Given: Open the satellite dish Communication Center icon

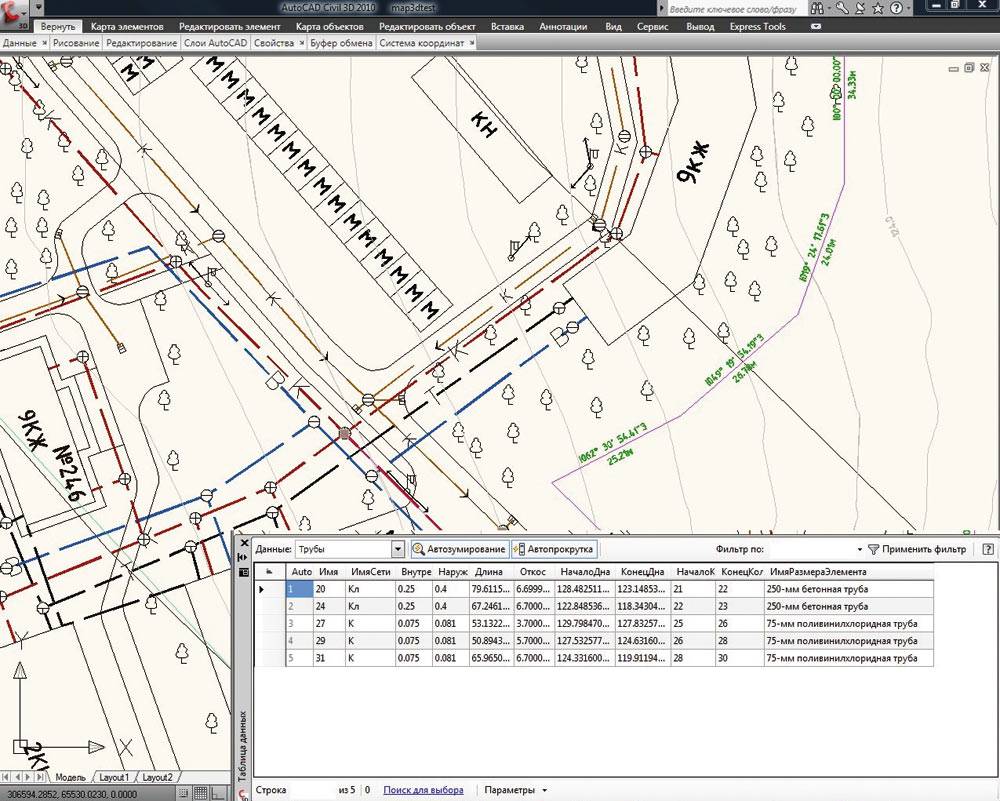Looking at the screenshot, I should tap(860, 8).
